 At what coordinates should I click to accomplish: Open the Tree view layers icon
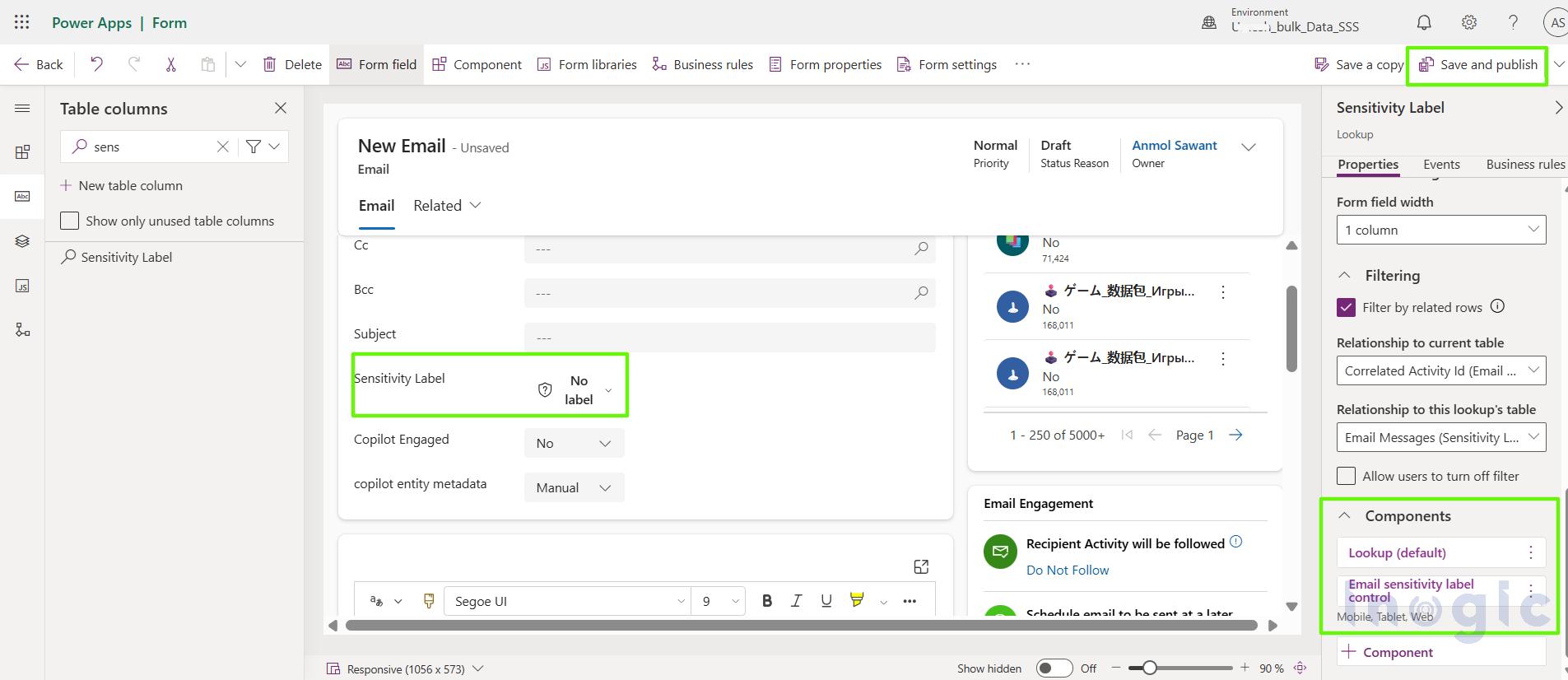pos(22,241)
